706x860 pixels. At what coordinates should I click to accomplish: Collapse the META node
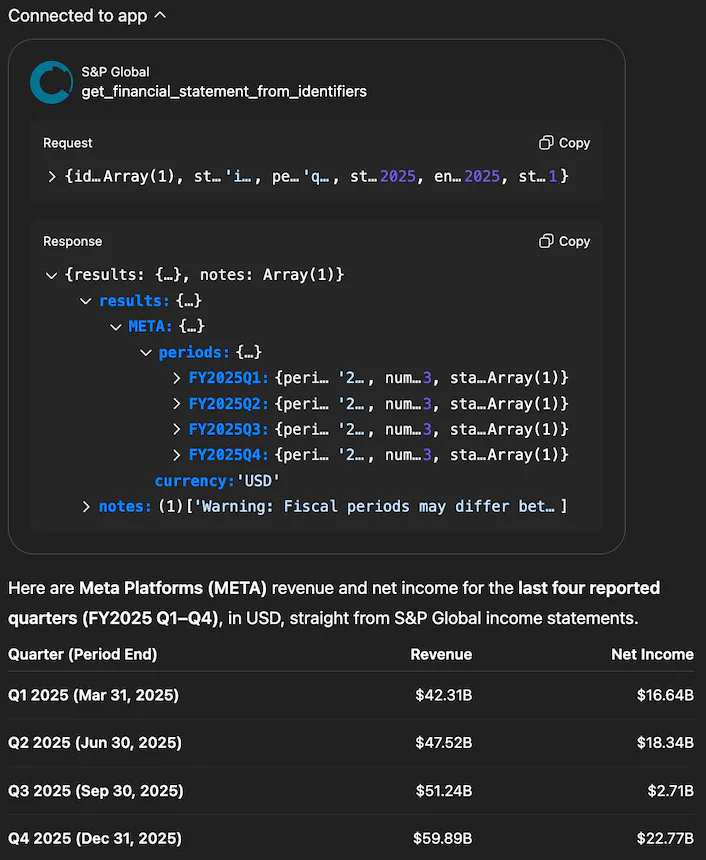point(116,327)
